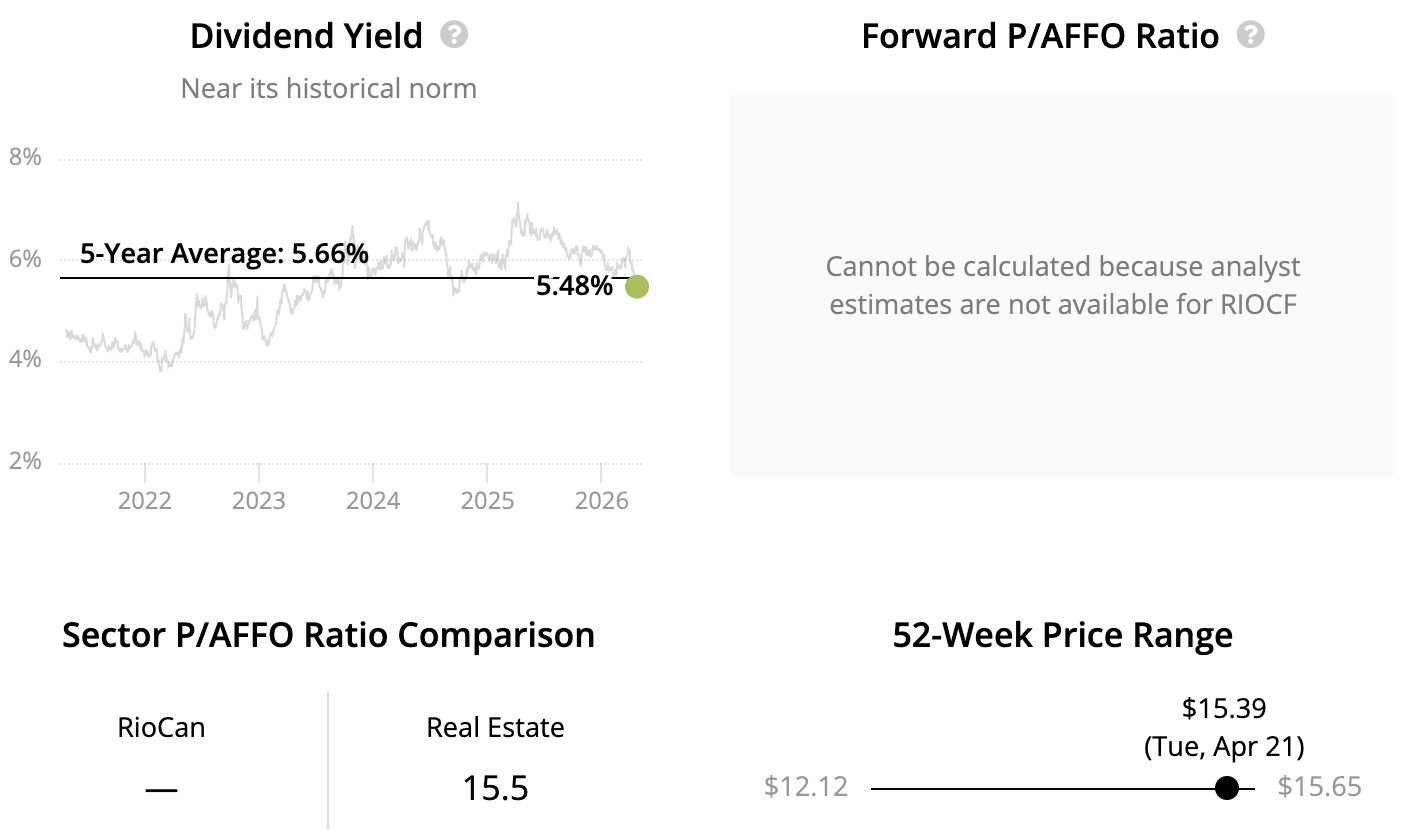This screenshot has height=830, width=1414.
Task: Click the RioCan label in sector comparison
Action: click(161, 727)
